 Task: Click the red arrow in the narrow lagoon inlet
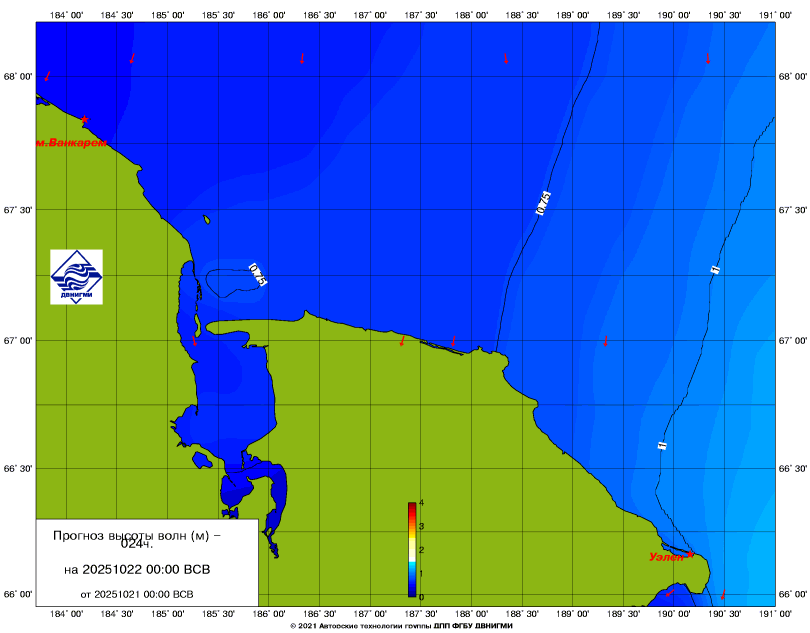195,341
